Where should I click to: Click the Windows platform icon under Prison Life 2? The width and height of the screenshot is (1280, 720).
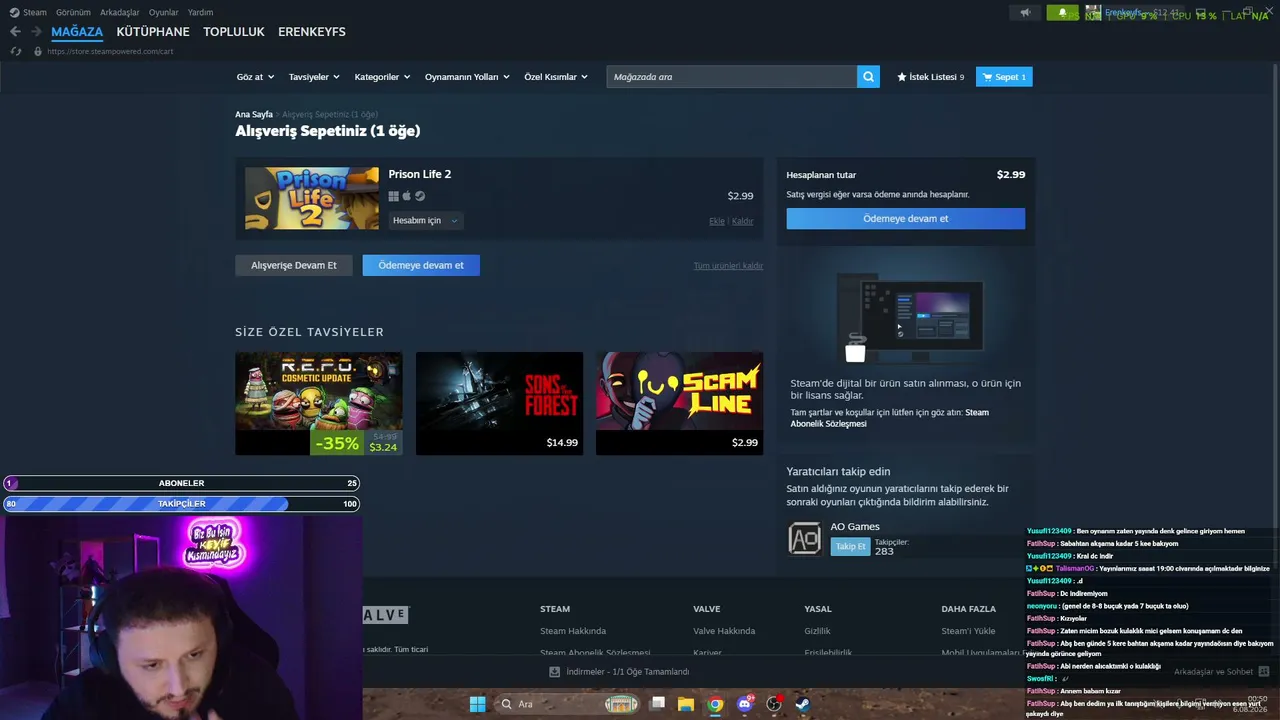click(394, 196)
